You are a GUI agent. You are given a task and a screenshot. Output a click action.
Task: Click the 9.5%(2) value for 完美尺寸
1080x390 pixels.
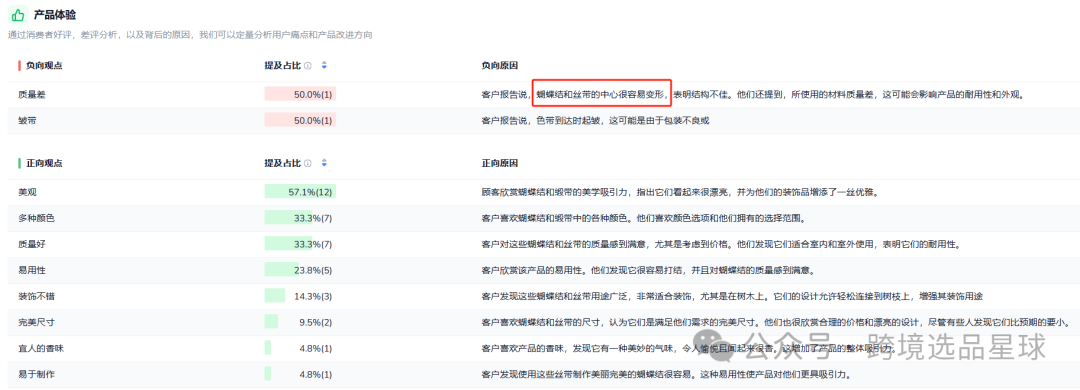coord(315,322)
